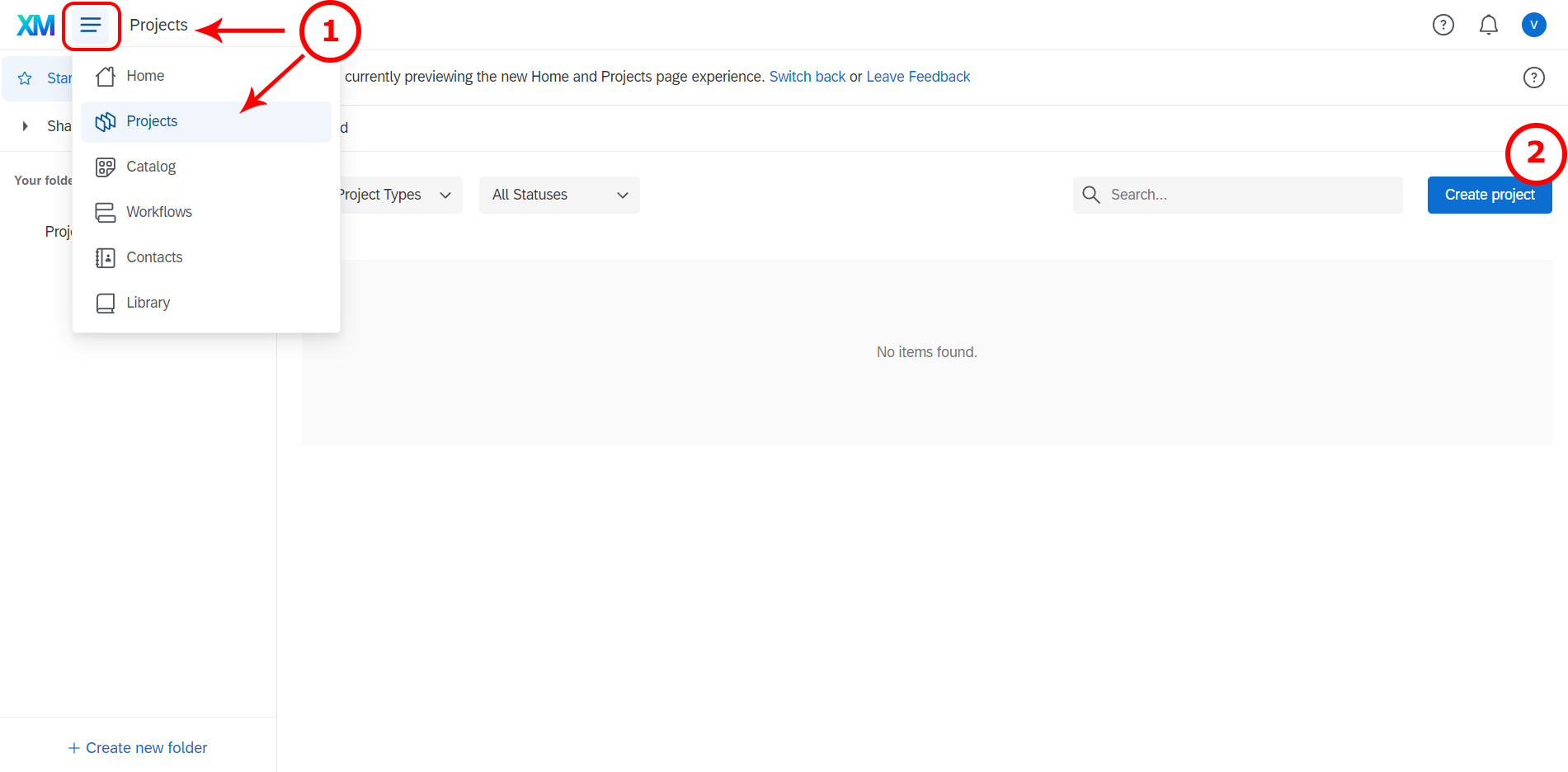Expand the All Statuses dropdown
1568x772 pixels.
(x=559, y=195)
